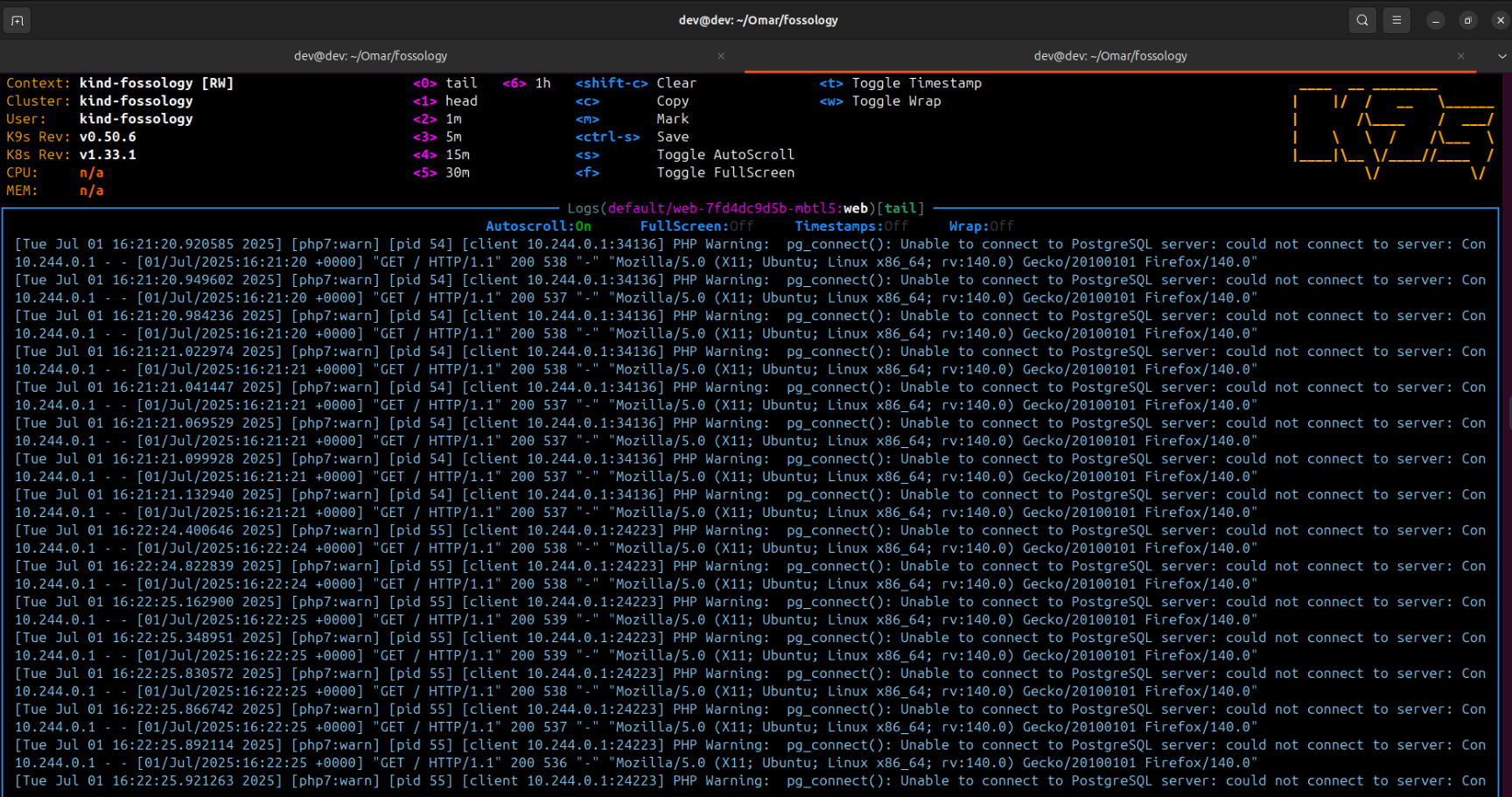Click the log line timestamped 16:21:21.132940
The width and height of the screenshot is (1512, 797).
coord(750,494)
